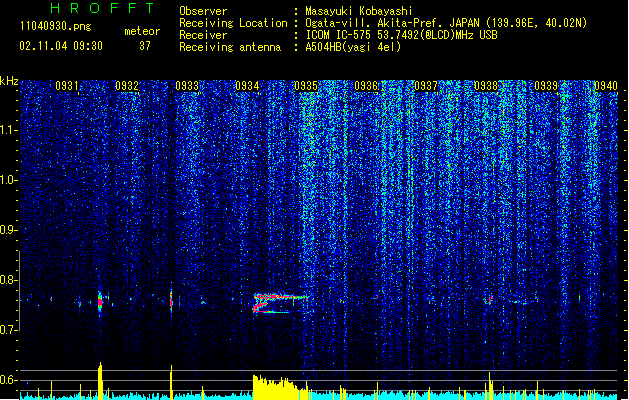Click the HROFFT title text

point(103,8)
